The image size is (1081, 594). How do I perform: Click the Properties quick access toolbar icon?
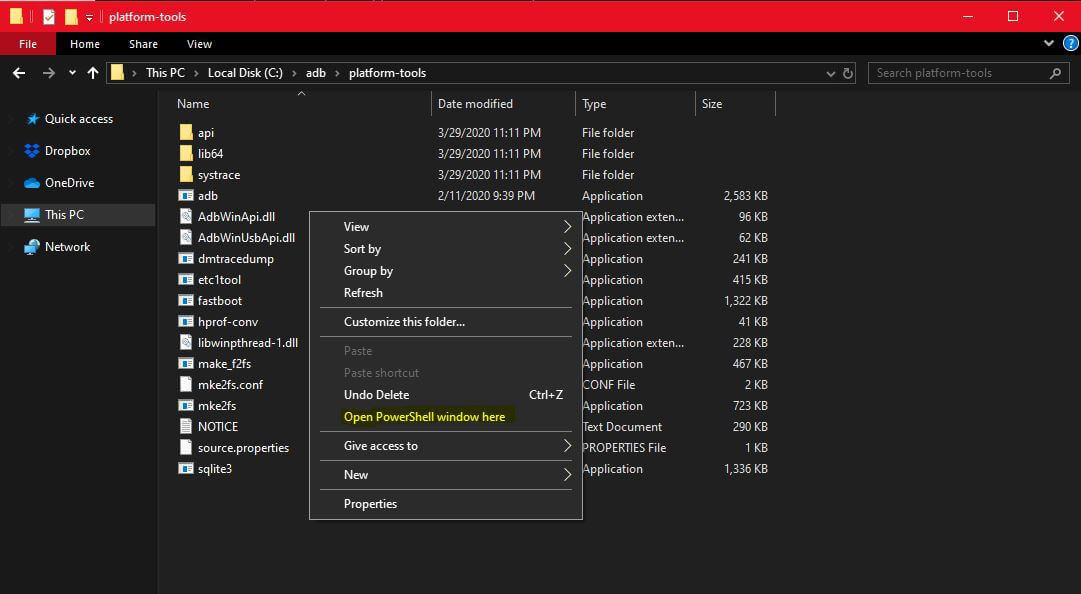pos(48,17)
